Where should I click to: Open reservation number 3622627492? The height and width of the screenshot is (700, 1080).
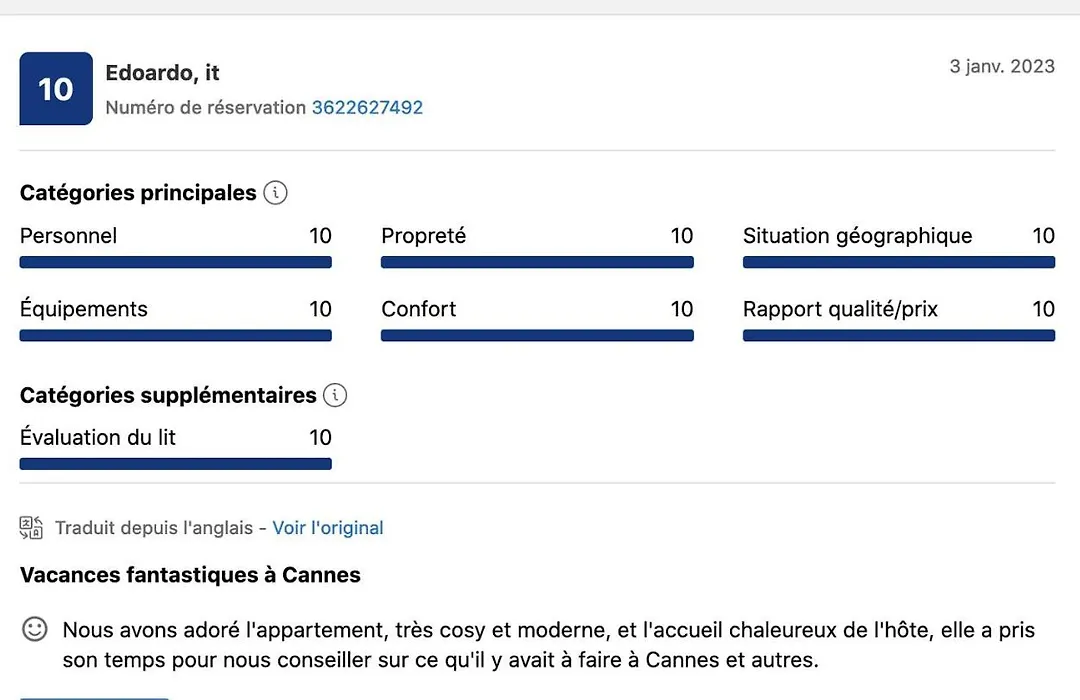[x=367, y=107]
